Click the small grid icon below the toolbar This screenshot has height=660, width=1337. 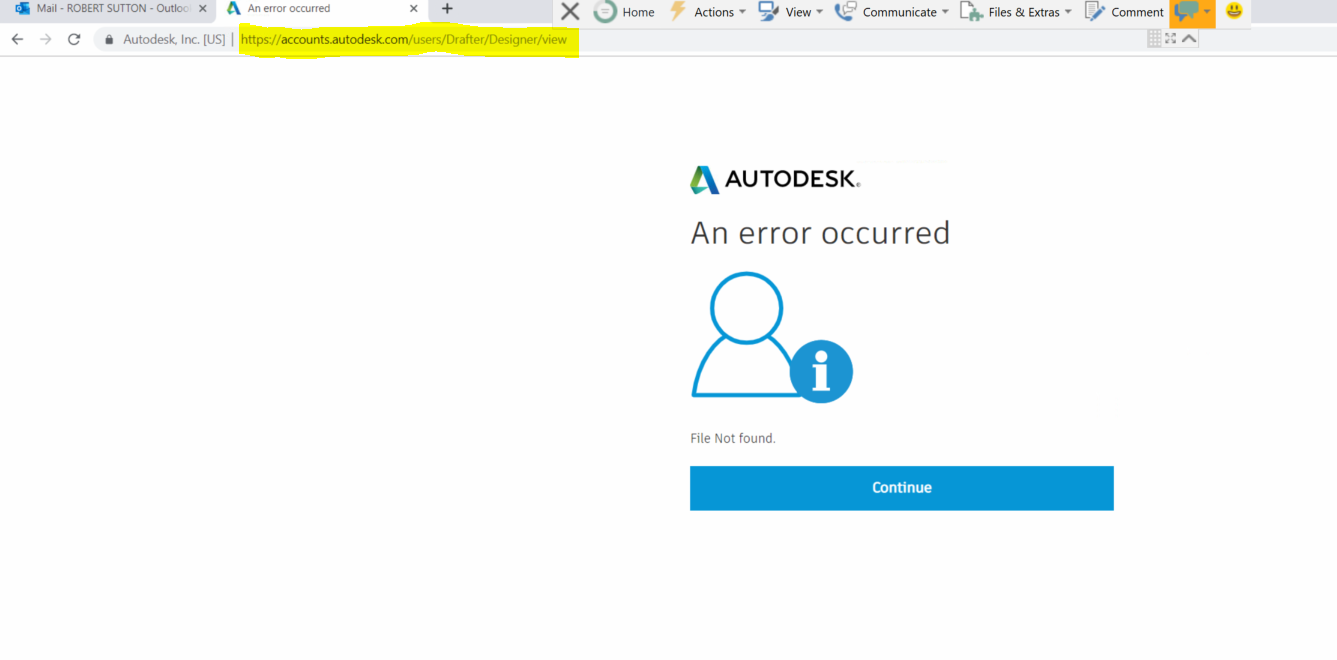1153,38
